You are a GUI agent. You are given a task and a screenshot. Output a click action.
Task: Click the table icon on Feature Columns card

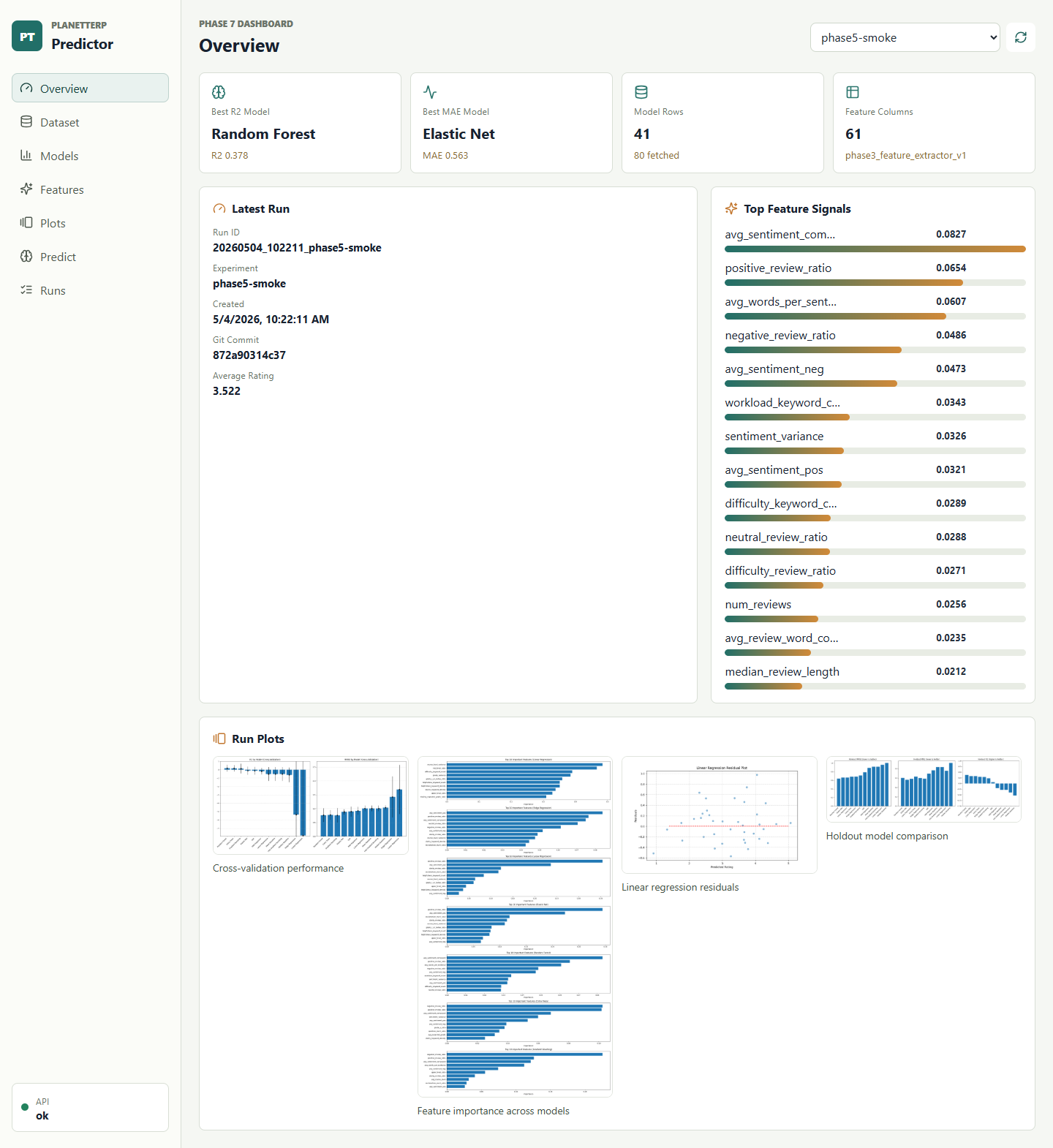coord(853,92)
